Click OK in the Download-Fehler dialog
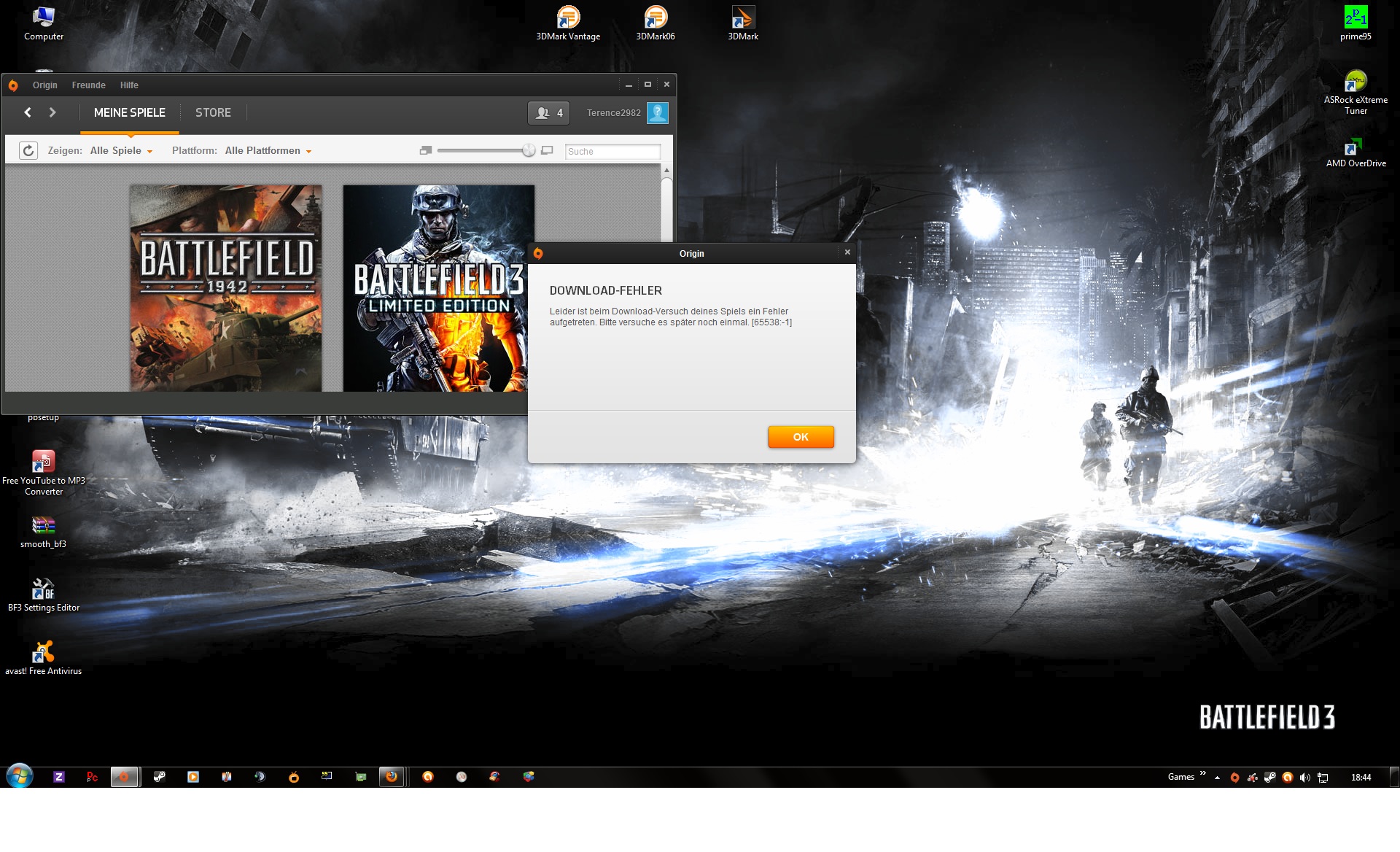Image resolution: width=1400 pixels, height=852 pixels. click(801, 437)
